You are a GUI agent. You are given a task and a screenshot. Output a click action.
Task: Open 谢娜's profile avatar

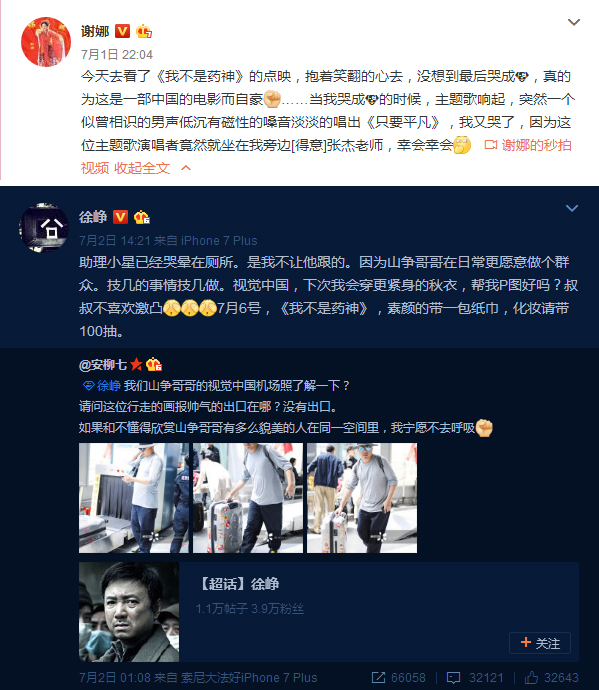[46, 42]
